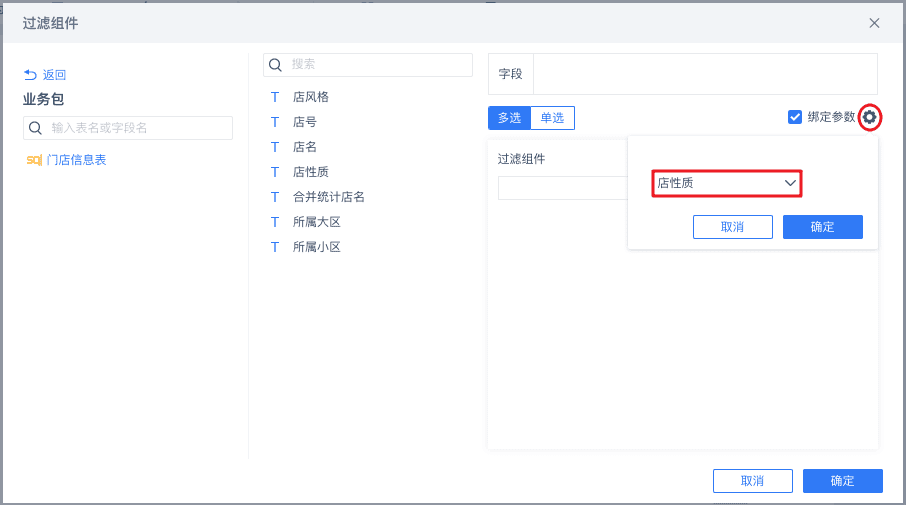Click the 返回 link
The image size is (906, 505).
[54, 75]
